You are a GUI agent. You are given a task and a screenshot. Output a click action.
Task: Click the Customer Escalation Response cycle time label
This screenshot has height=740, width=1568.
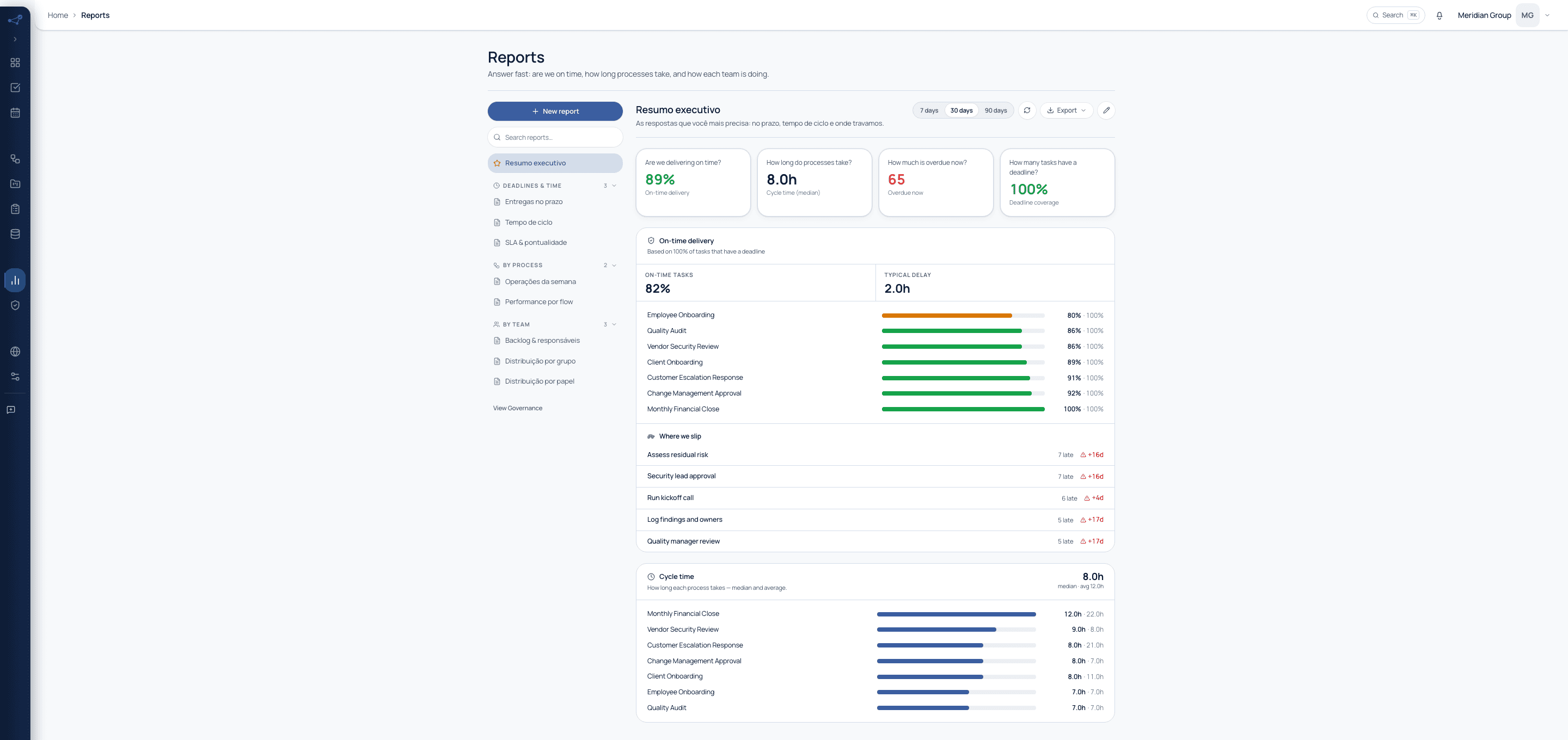(x=695, y=646)
